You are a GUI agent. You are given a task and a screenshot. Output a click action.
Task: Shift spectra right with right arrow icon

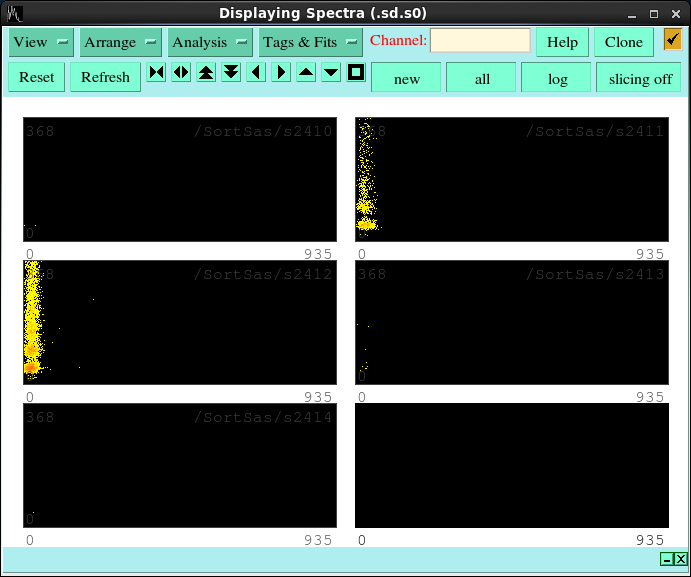click(x=281, y=72)
